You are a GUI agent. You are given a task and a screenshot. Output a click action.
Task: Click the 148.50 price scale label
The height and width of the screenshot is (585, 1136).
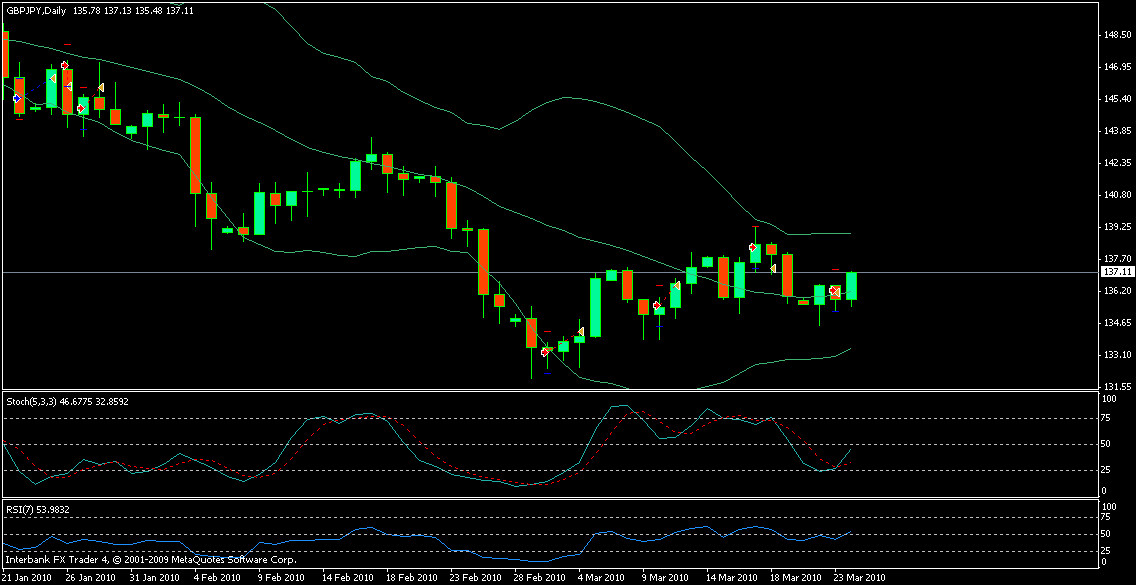tap(1116, 35)
